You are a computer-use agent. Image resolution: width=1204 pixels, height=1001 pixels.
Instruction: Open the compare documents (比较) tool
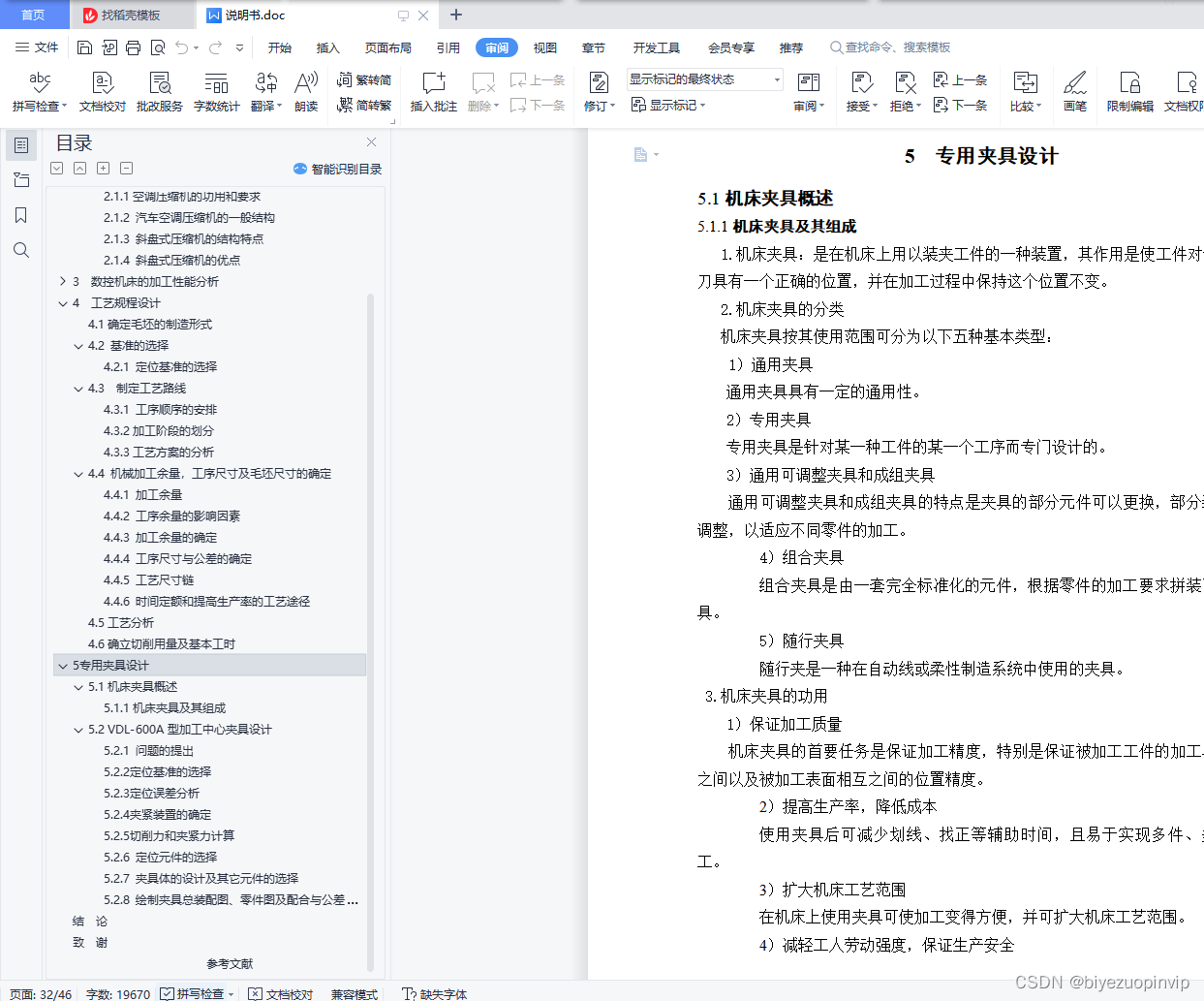[1025, 92]
